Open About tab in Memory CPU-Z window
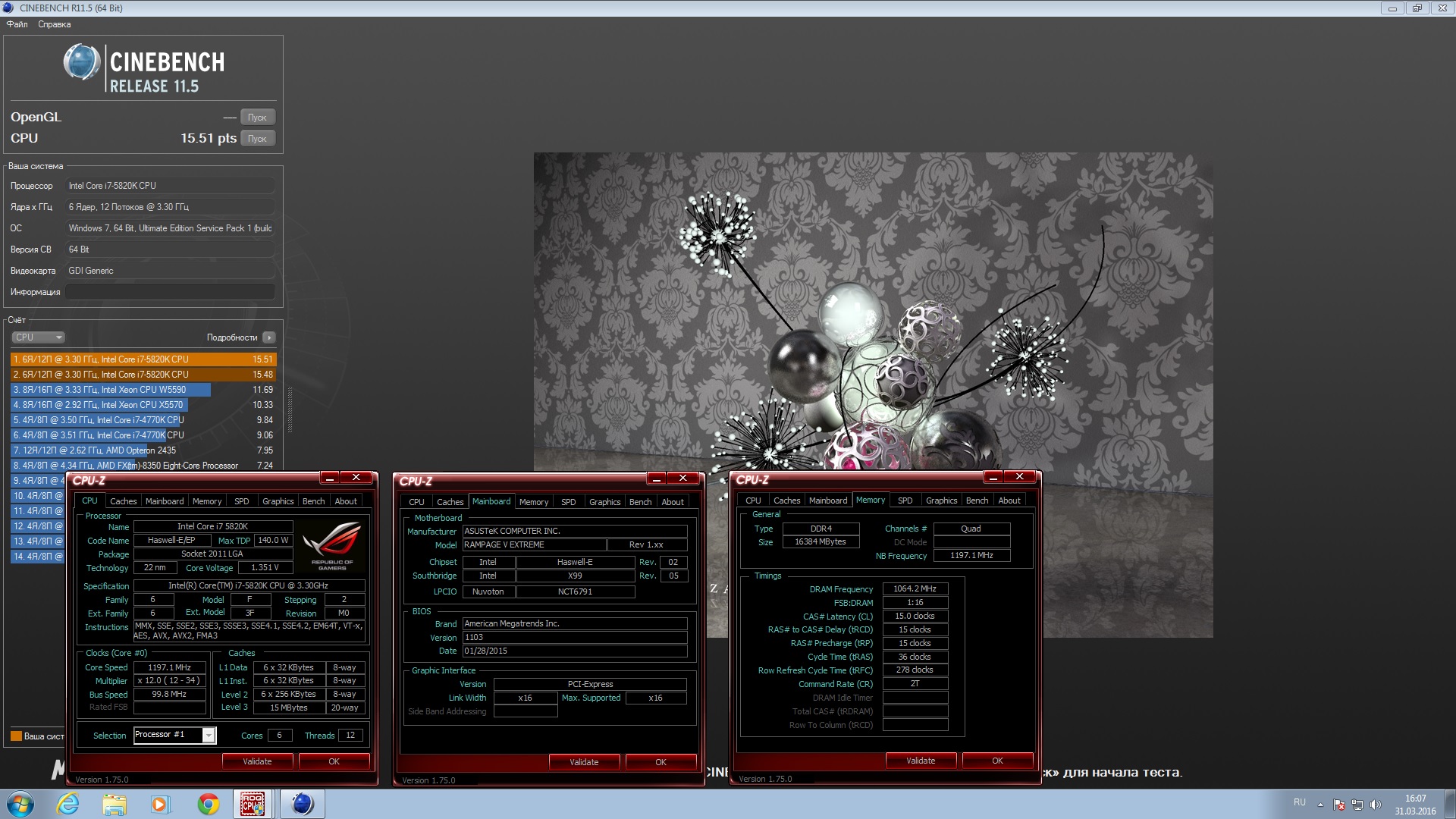This screenshot has width=1456, height=819. point(1009,500)
